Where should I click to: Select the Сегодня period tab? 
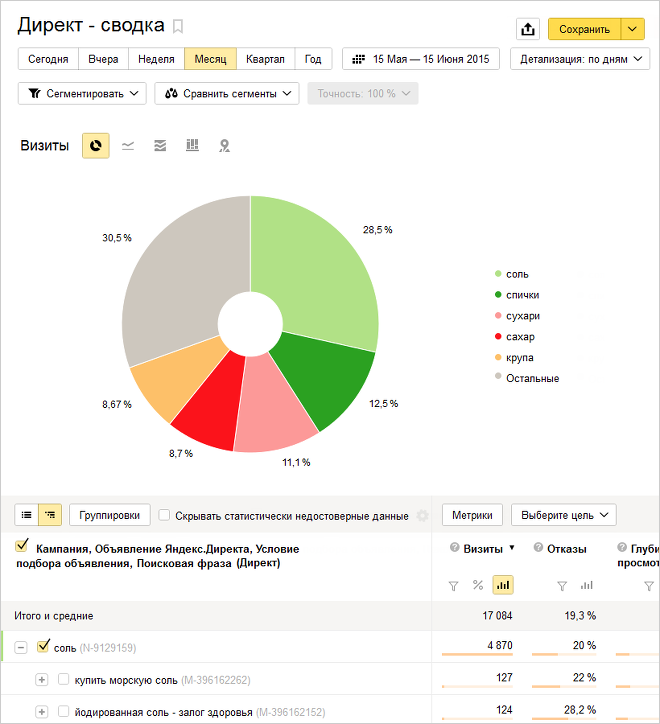pyautogui.click(x=48, y=59)
